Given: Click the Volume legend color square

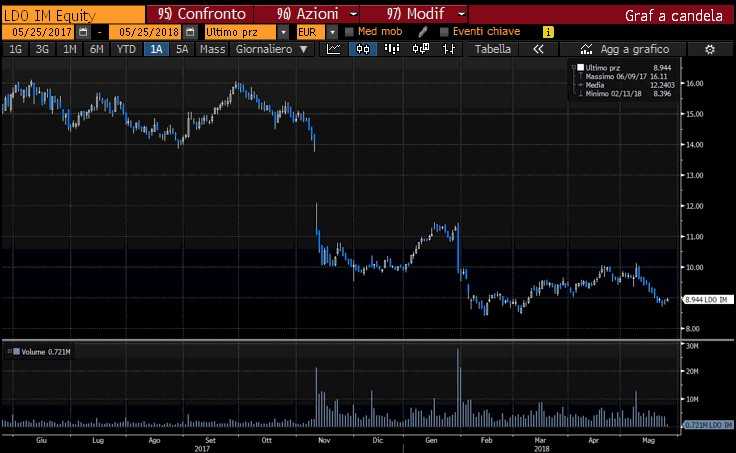Looking at the screenshot, I should click(x=16, y=351).
